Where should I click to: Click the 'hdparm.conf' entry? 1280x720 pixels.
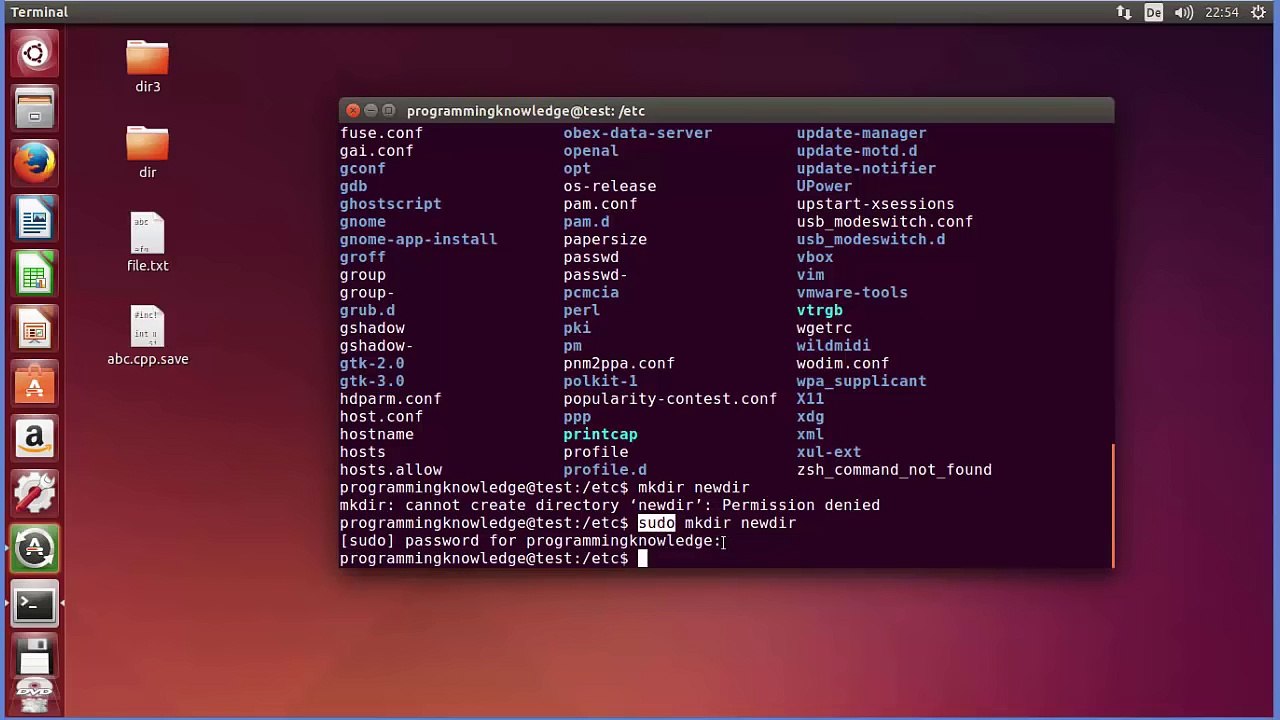[390, 399]
